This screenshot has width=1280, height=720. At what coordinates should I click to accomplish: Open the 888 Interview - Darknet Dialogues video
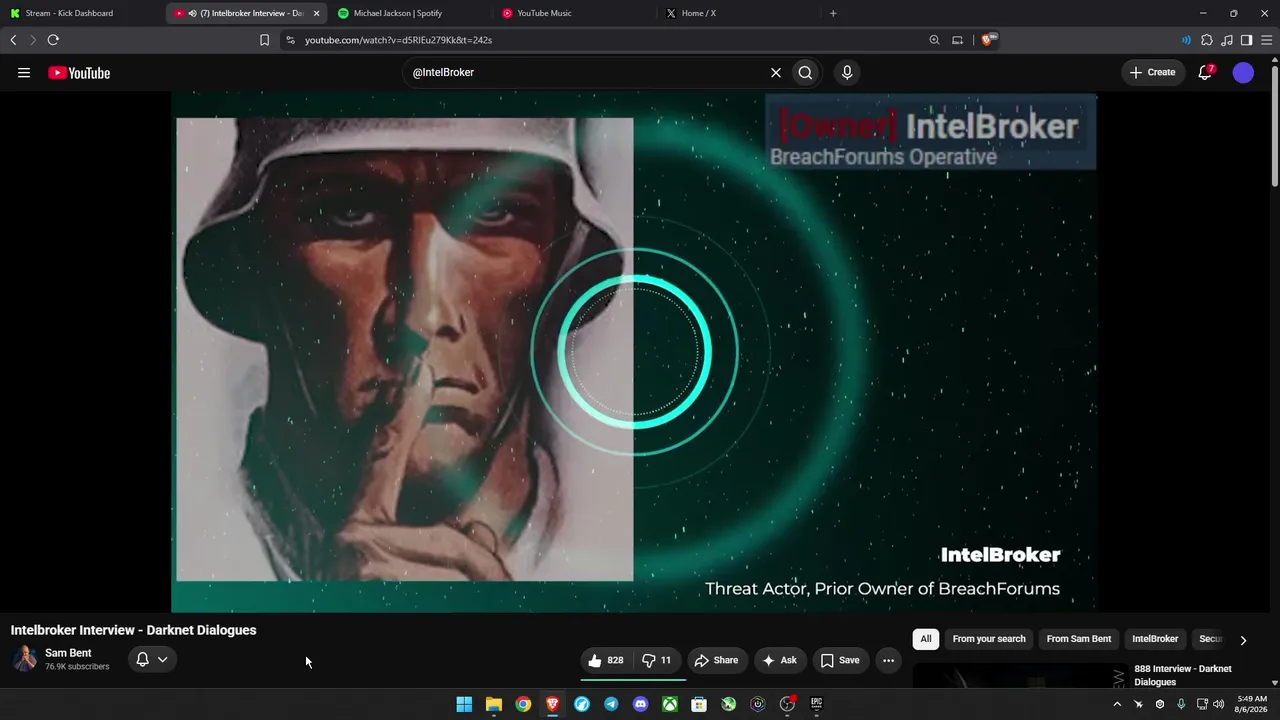tap(1183, 675)
